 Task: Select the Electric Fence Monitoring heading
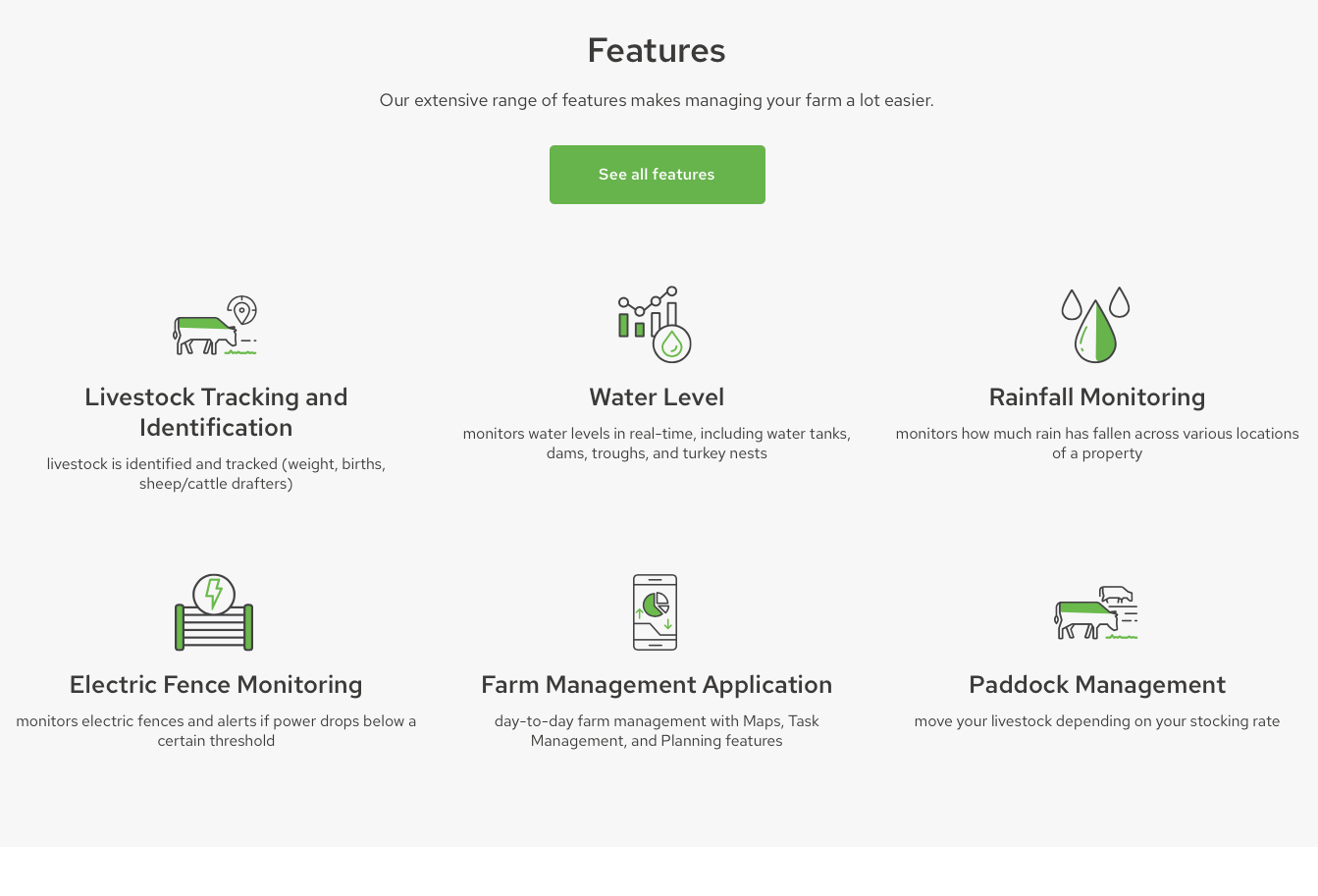216,685
